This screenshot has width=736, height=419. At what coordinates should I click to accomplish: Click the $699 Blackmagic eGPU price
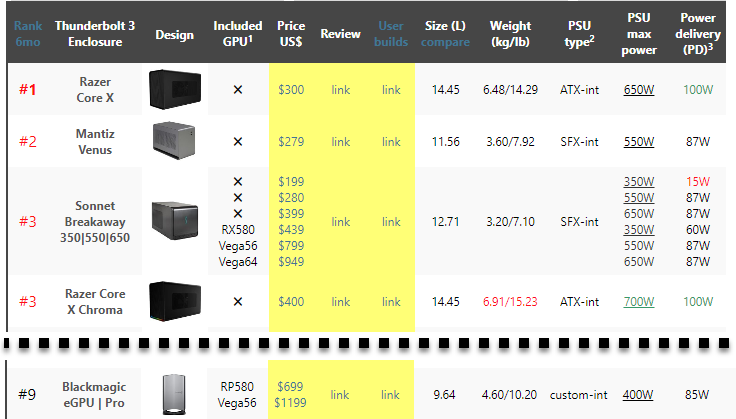coord(290,387)
